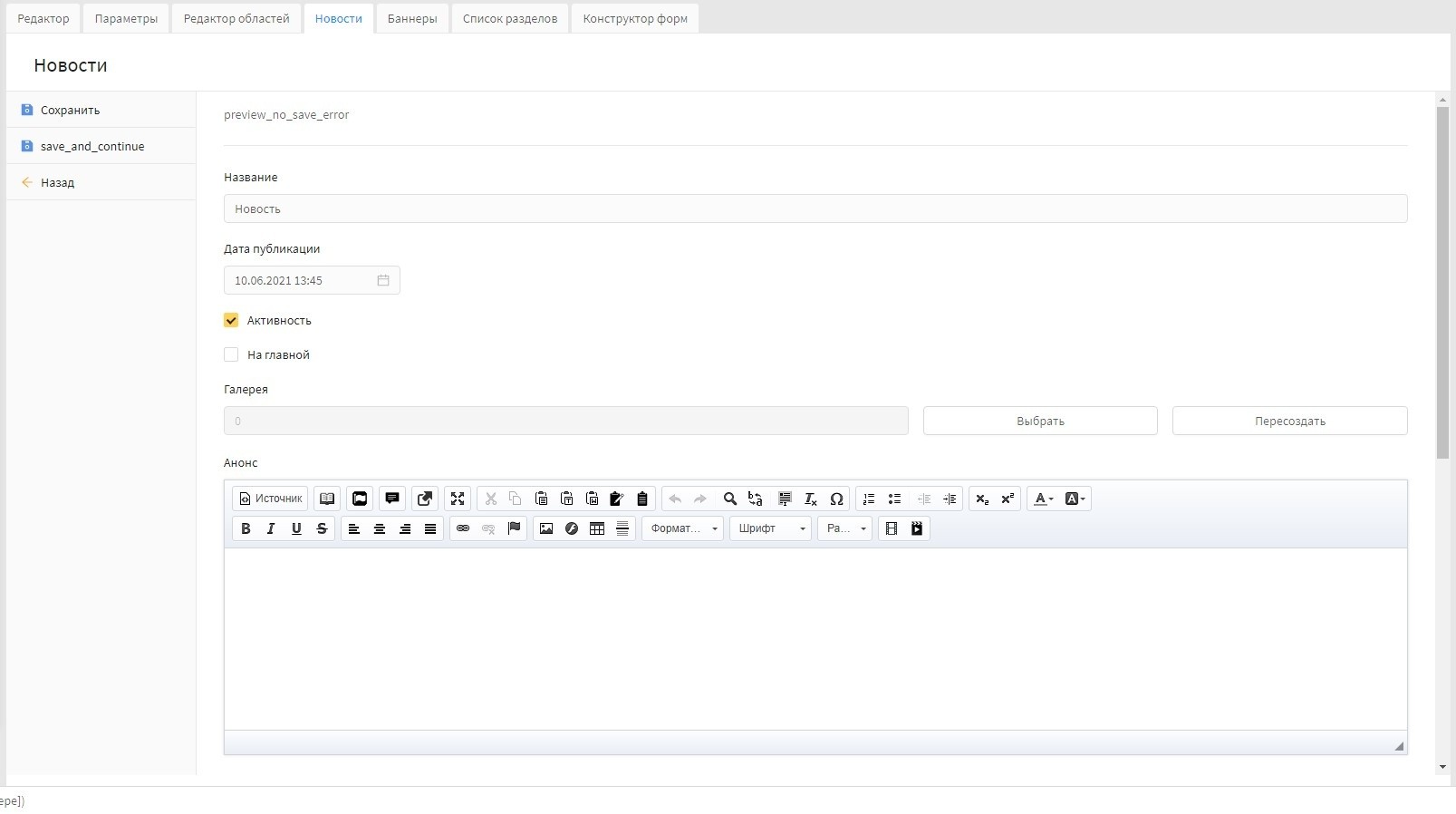Apply italic formatting in the editor toolbar

click(x=271, y=528)
